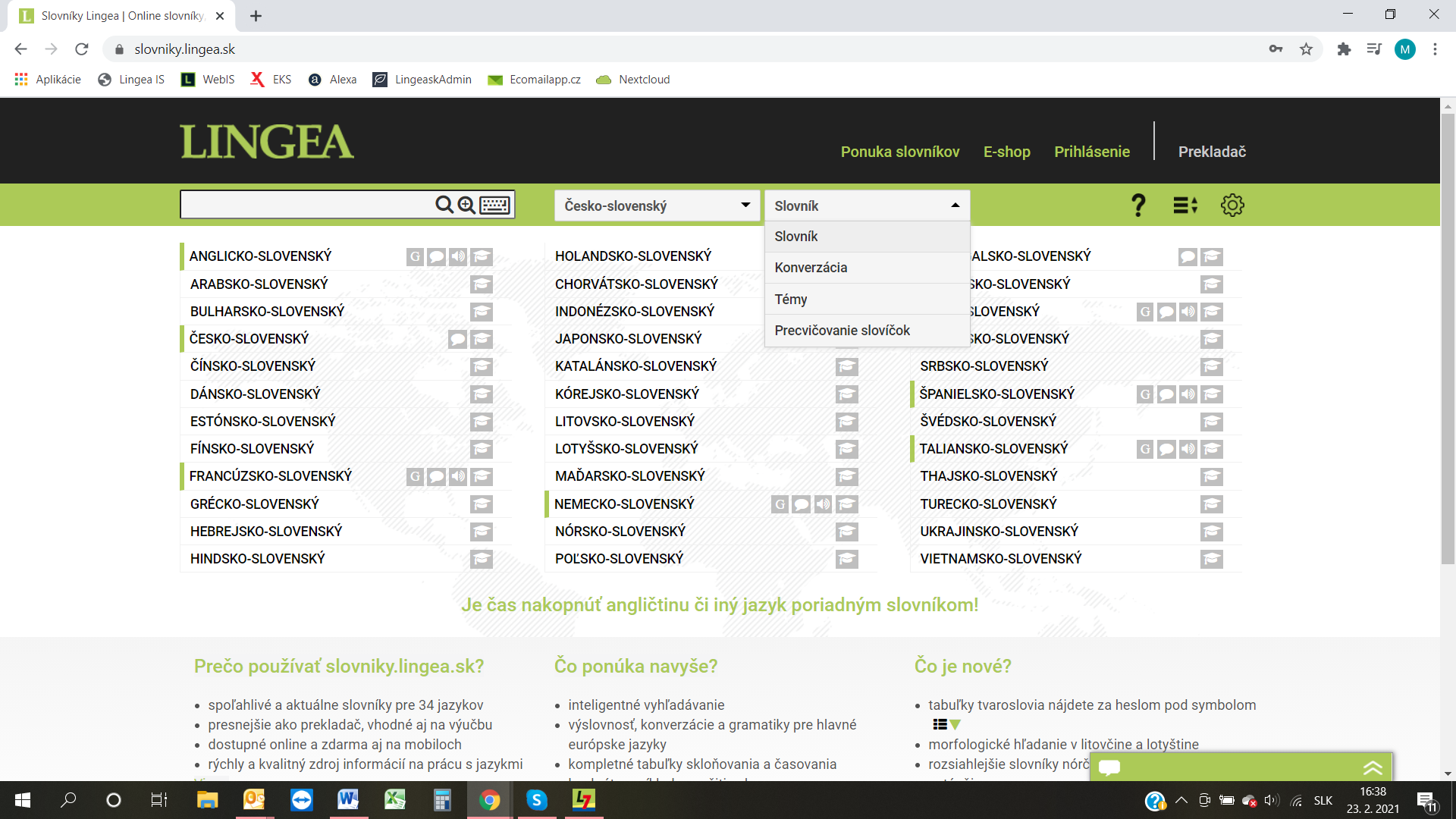Click the graduation cap icon for Kórejsko-slovenský
This screenshot has height=819, width=1456.
(847, 394)
